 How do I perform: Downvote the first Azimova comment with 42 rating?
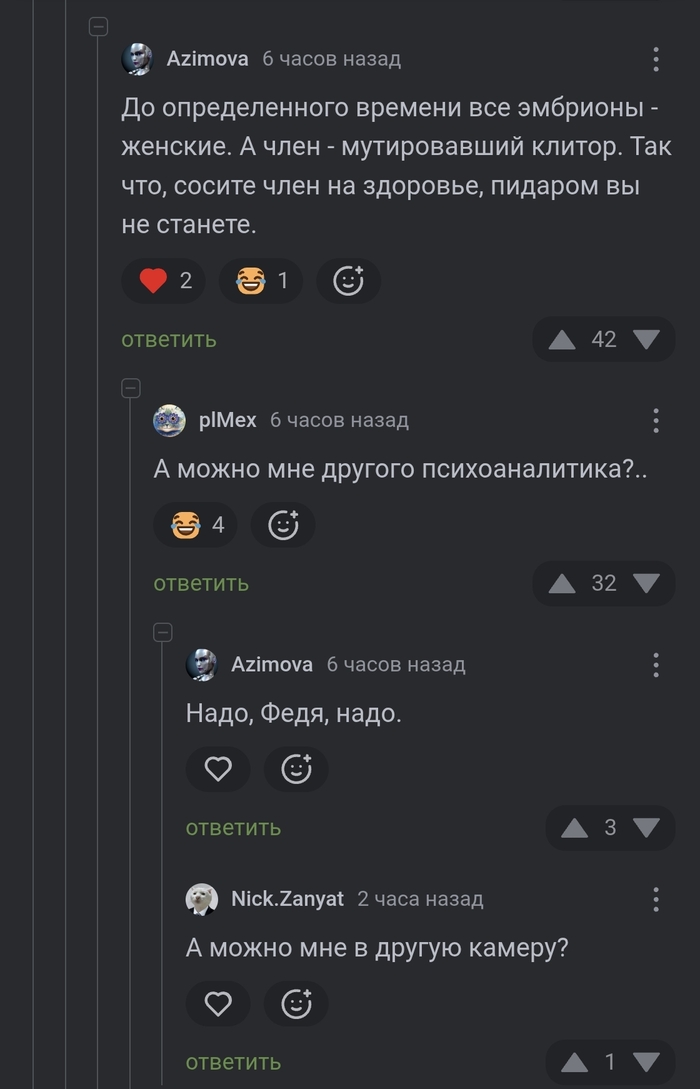[647, 340]
